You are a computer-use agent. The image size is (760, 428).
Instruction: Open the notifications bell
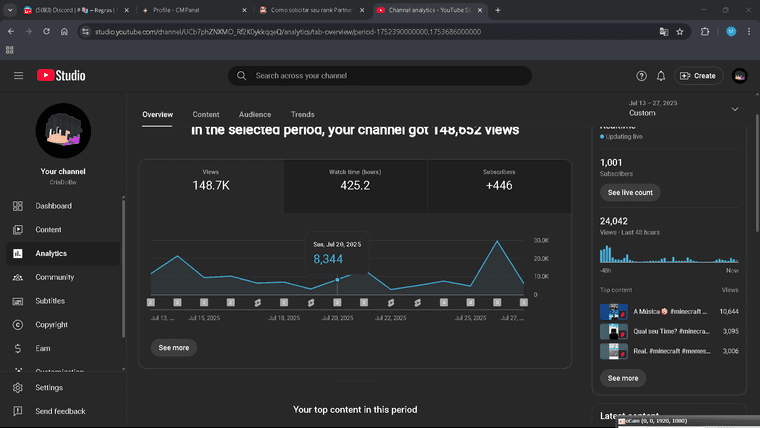point(661,76)
